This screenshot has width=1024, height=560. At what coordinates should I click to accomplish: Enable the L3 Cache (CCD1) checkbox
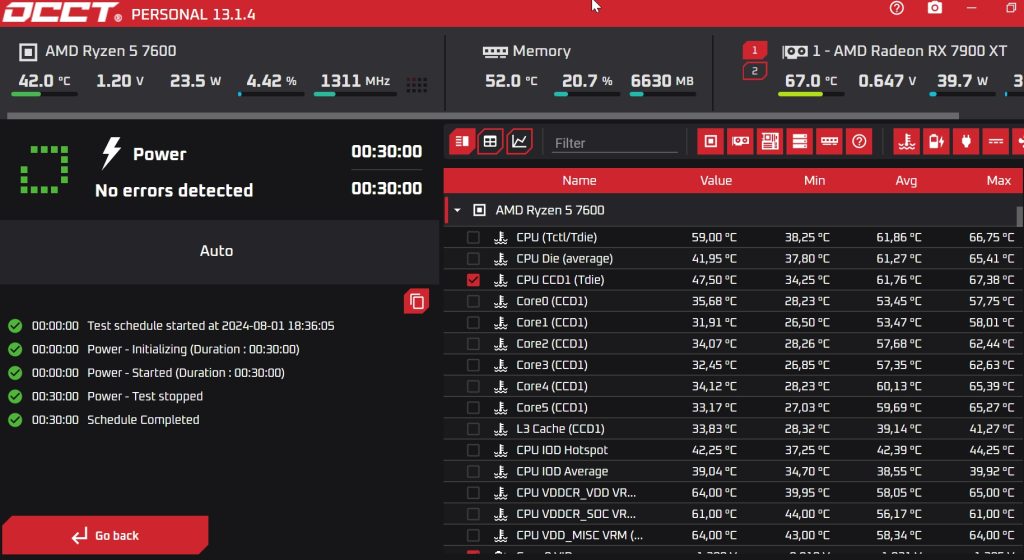(x=473, y=429)
